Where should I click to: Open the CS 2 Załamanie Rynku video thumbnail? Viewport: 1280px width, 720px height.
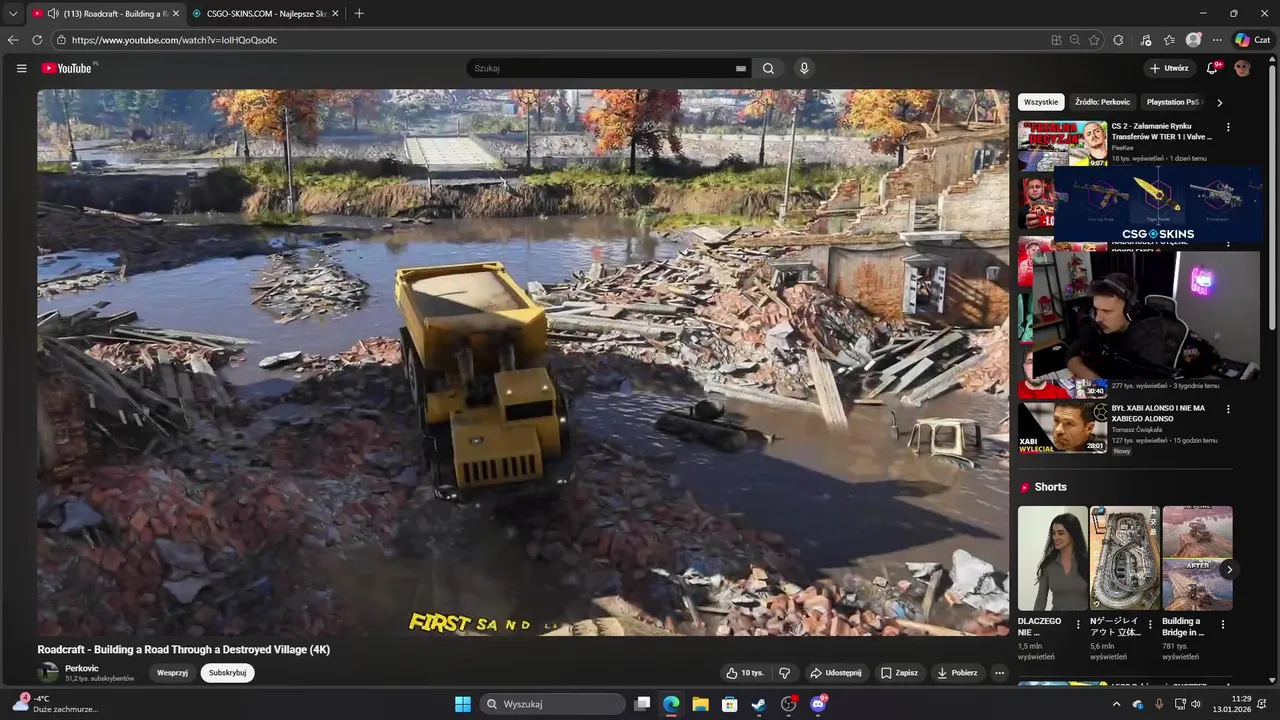point(1063,144)
